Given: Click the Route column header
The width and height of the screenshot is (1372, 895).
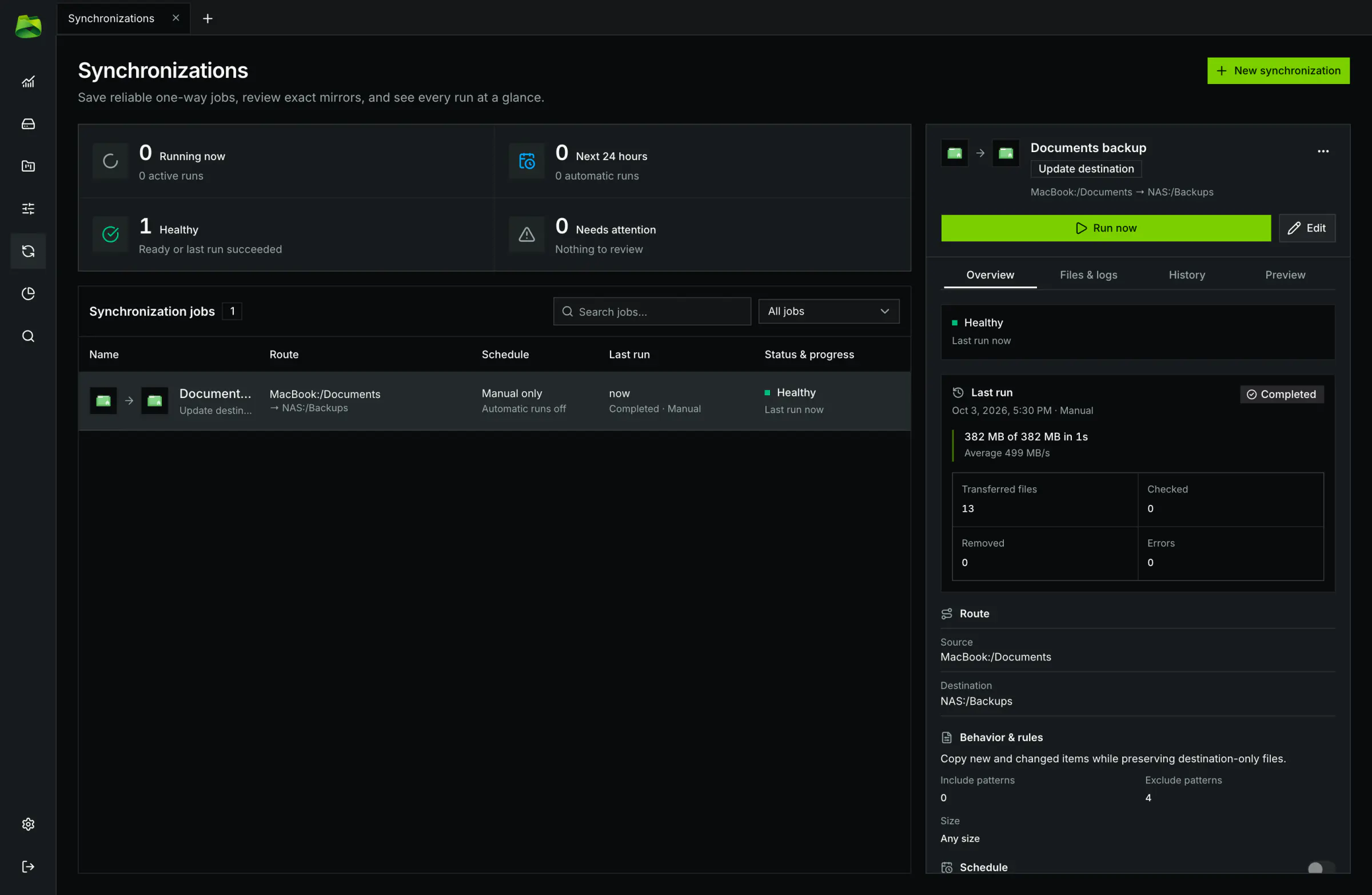Looking at the screenshot, I should (x=284, y=355).
